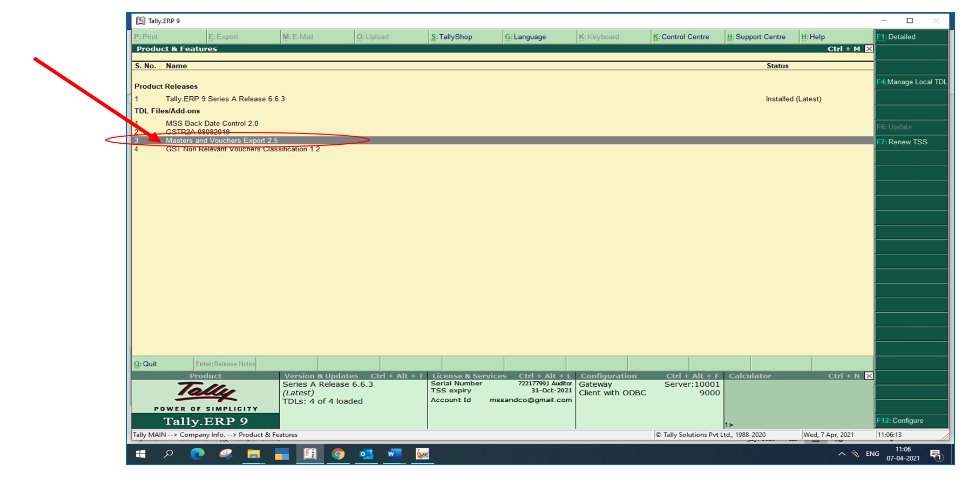The width and height of the screenshot is (977, 483).
Task: Select Tally.ERP 9 Series A Release 6.6.3 row
Action: point(502,99)
